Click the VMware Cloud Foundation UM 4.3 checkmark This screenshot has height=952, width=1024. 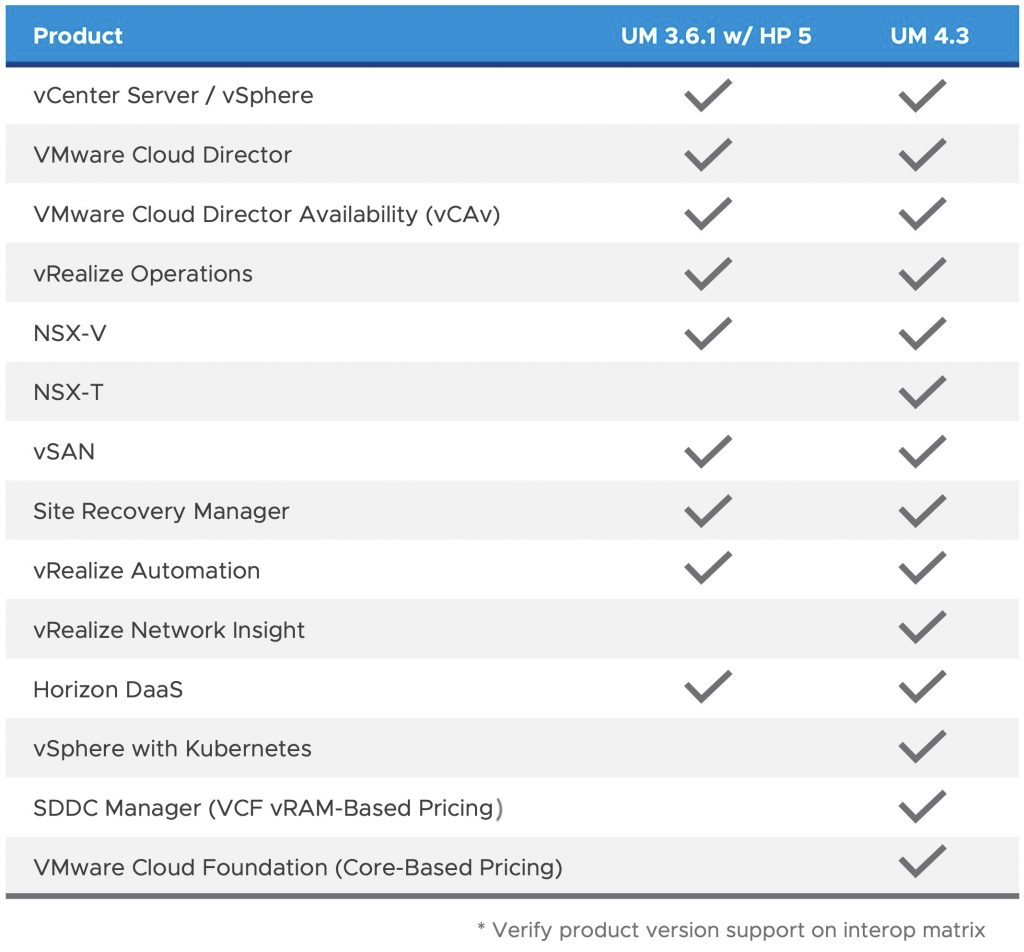(x=922, y=862)
